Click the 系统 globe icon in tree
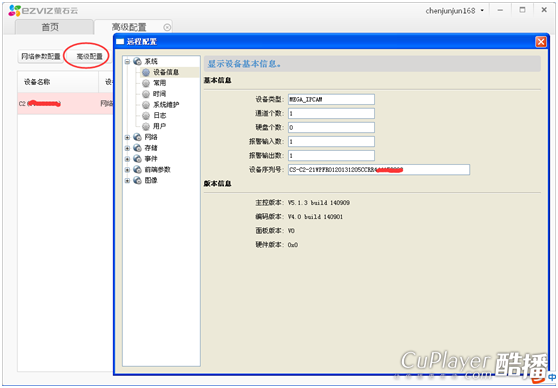The width and height of the screenshot is (558, 388). 137,62
